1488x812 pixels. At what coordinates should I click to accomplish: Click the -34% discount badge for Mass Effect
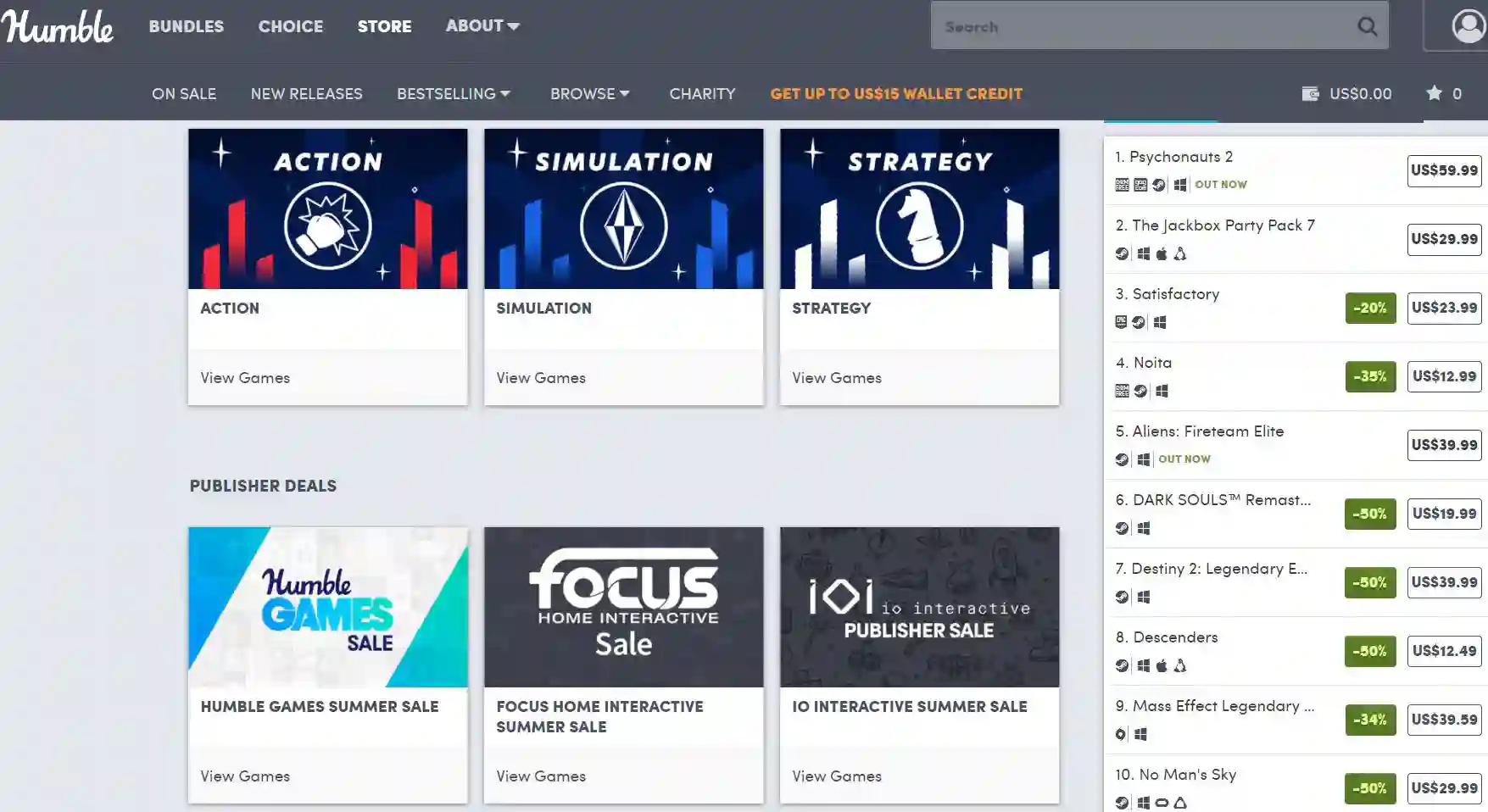point(1370,720)
